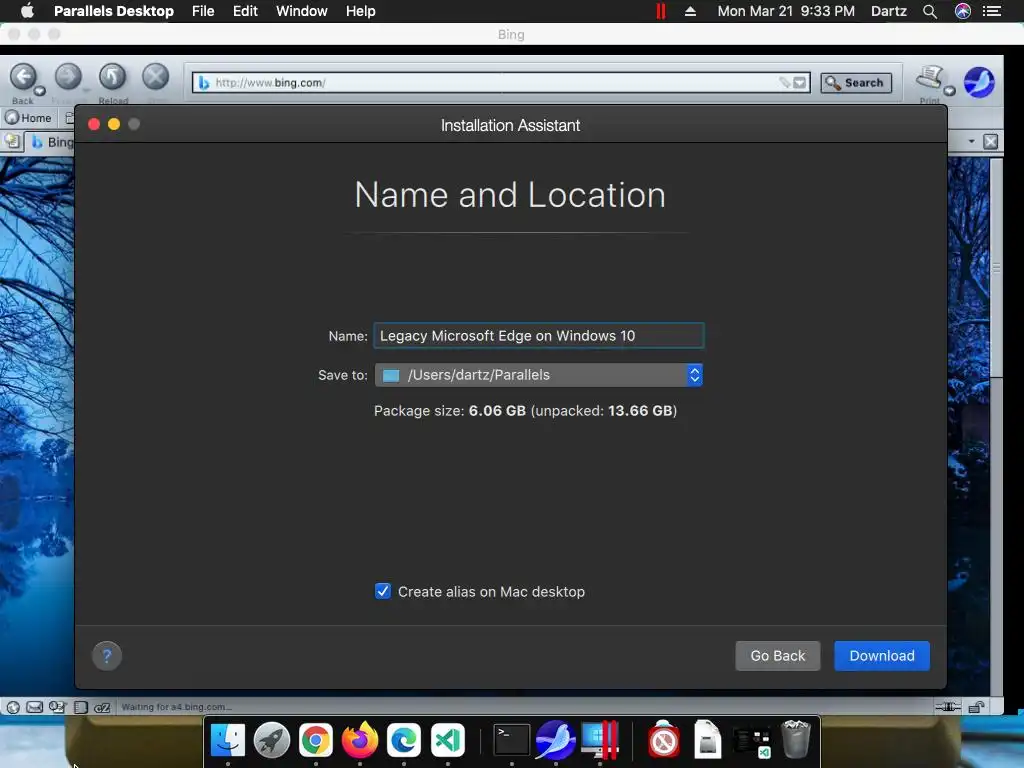Image resolution: width=1024 pixels, height=768 pixels.
Task: Open ChatZilla icon in SeaMonkey status bar
Action: click(x=102, y=707)
